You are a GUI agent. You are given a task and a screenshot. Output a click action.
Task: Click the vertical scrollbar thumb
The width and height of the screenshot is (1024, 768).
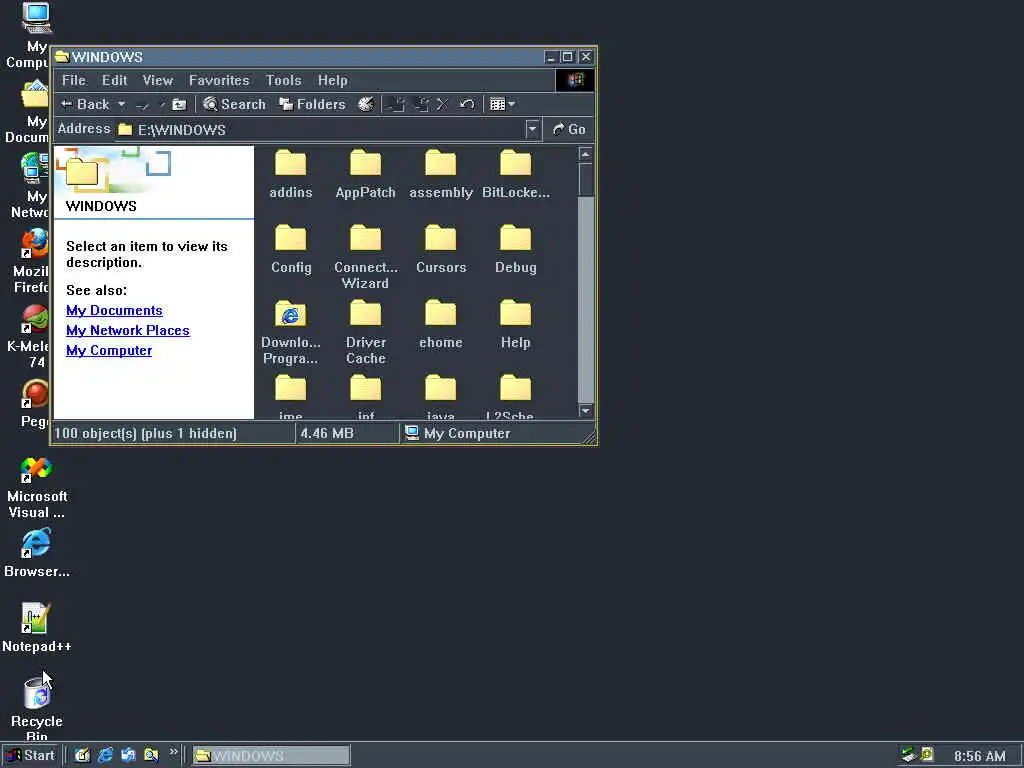coord(586,179)
